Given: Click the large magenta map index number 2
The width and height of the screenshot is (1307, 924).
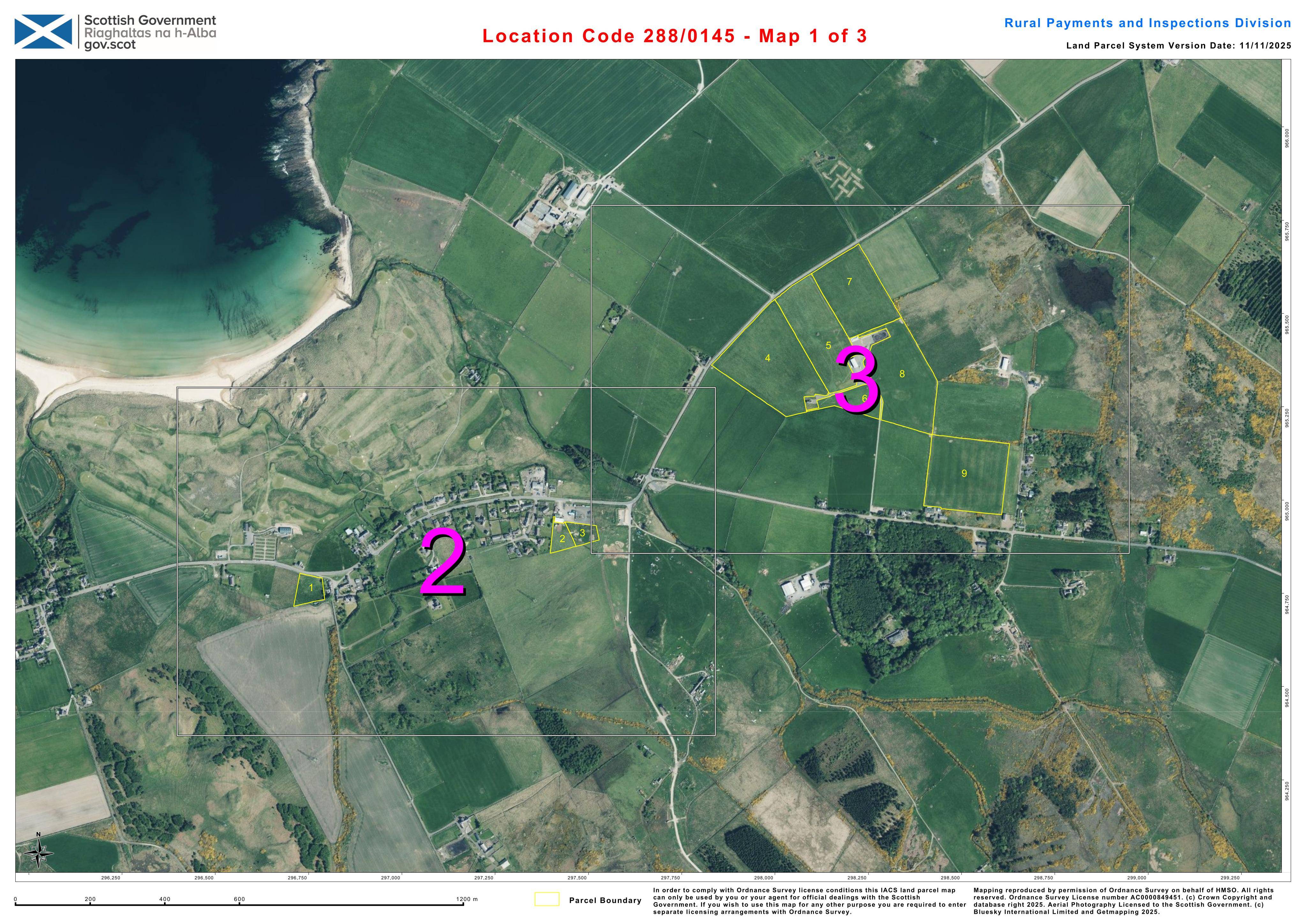Looking at the screenshot, I should pyautogui.click(x=444, y=561).
